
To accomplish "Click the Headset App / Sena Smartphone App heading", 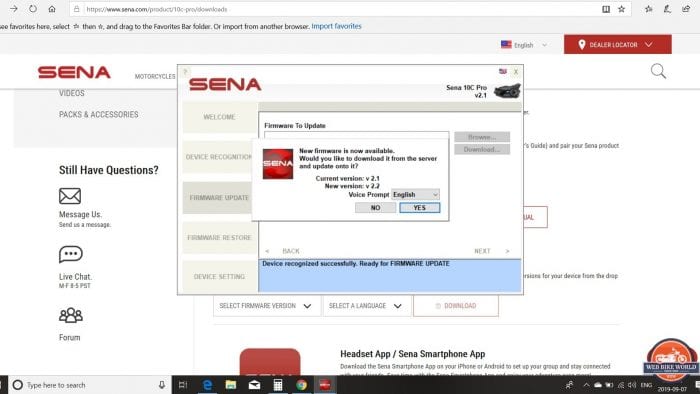I will pyautogui.click(x=412, y=354).
